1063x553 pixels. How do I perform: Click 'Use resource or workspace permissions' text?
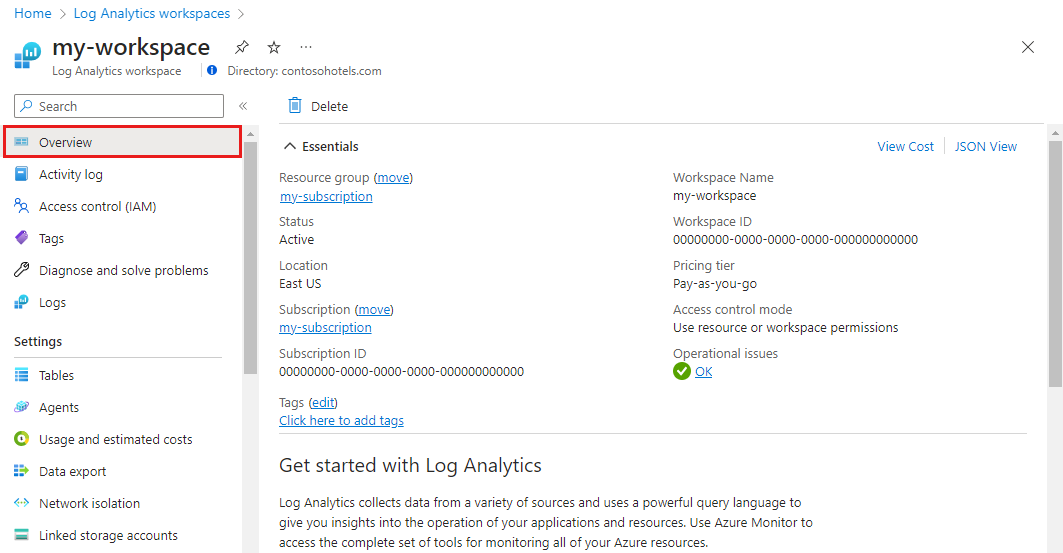click(785, 327)
